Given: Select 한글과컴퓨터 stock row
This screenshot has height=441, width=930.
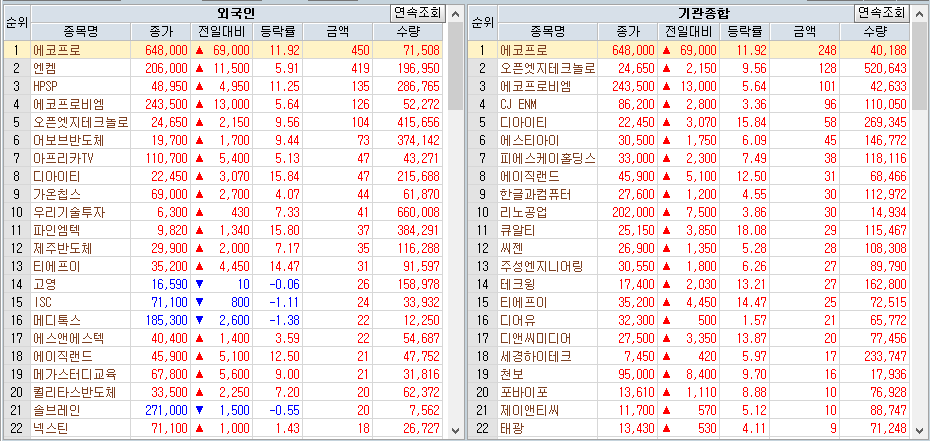Looking at the screenshot, I should pos(690,194).
